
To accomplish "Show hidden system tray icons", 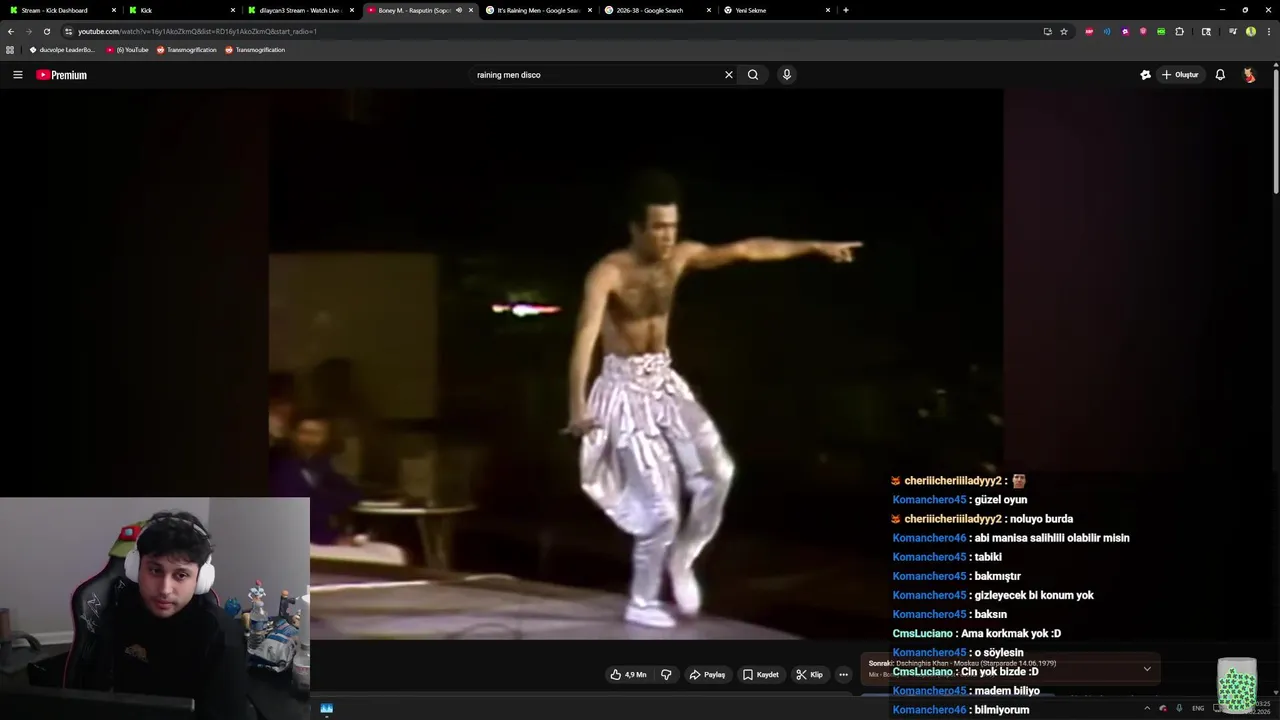I will coord(1147,708).
